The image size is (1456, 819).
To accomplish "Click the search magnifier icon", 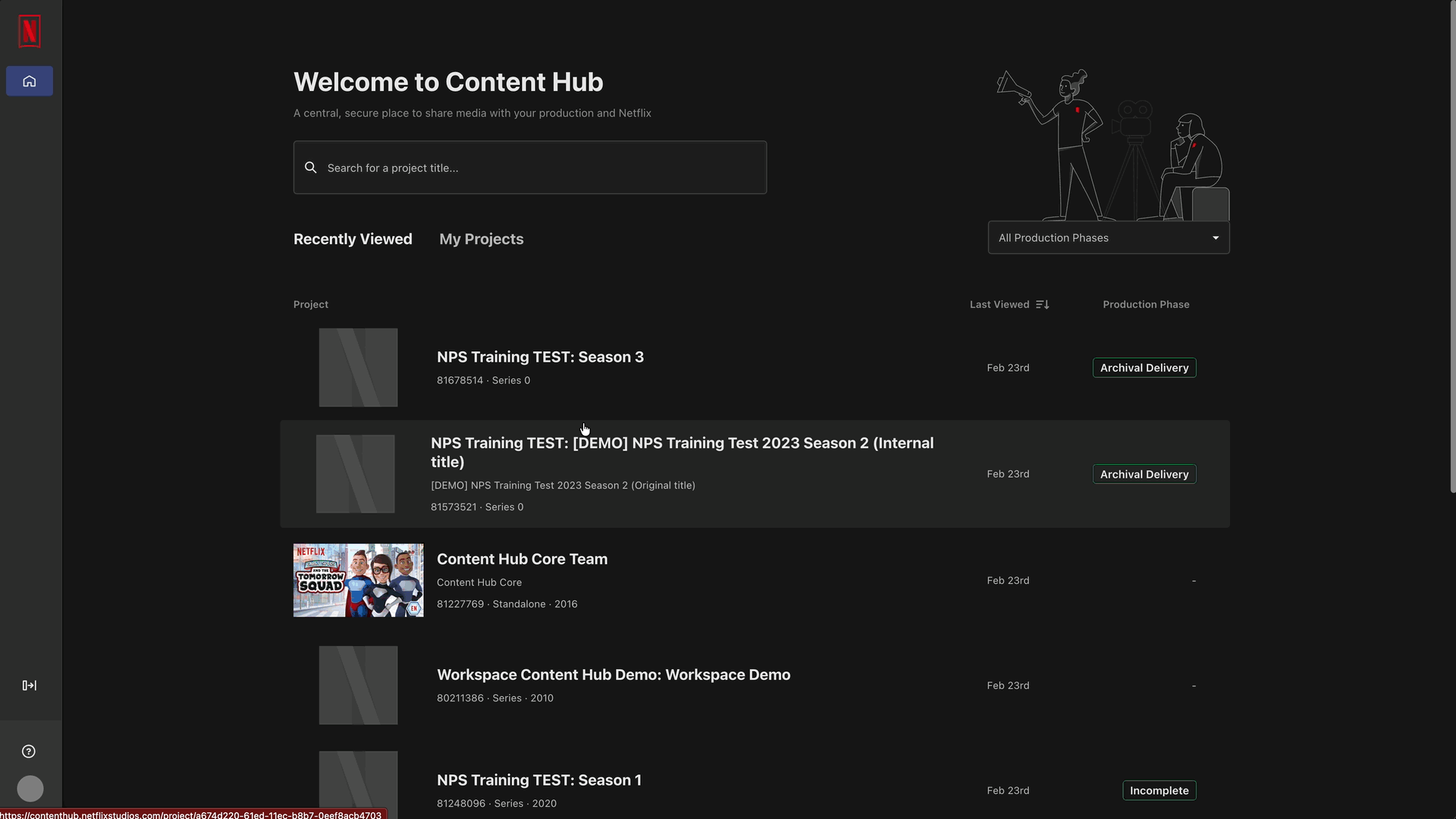I will point(311,168).
